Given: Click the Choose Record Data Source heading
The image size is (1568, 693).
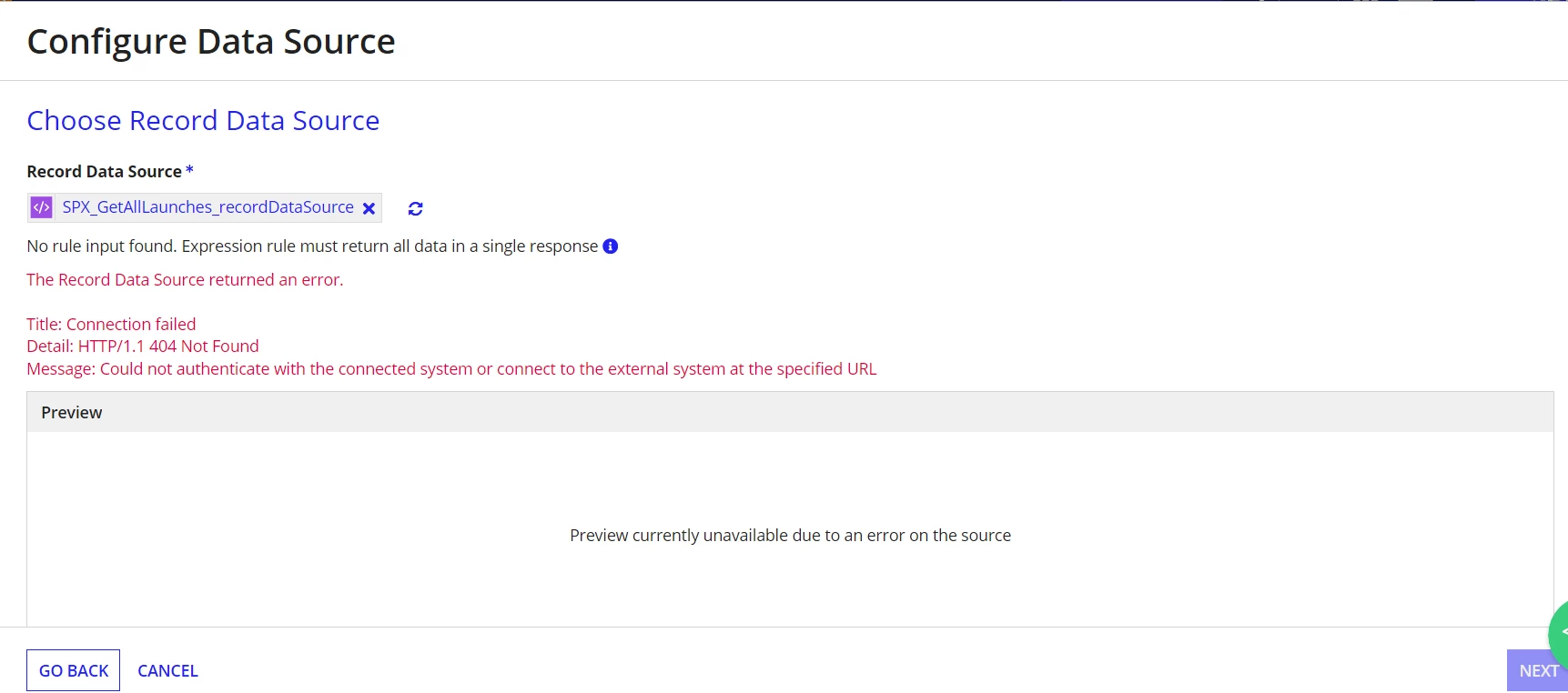Looking at the screenshot, I should point(203,121).
